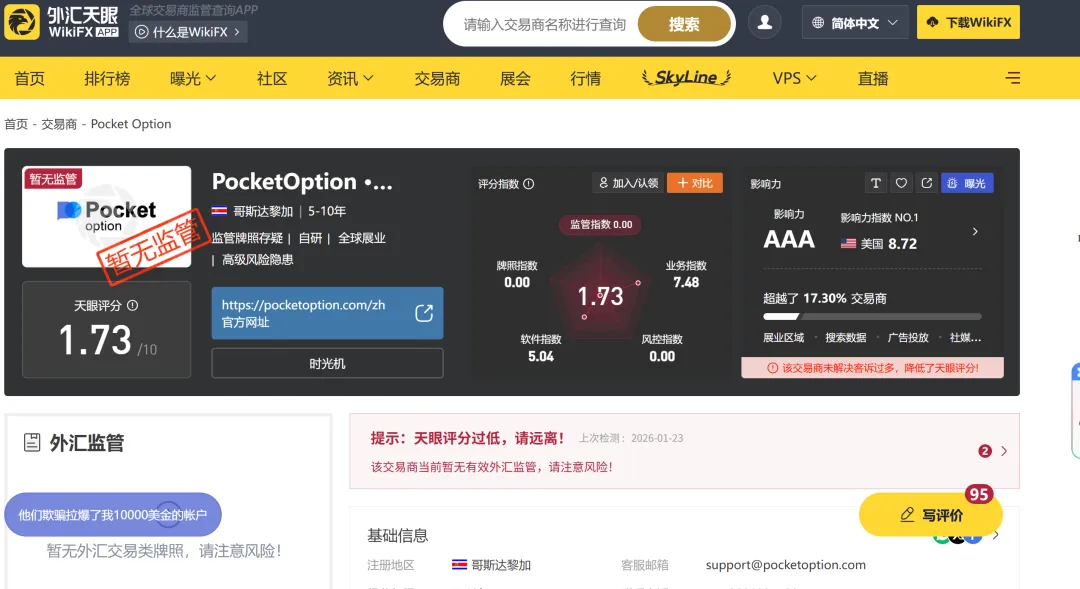This screenshot has width=1080, height=589.
Task: Open the pocketoption.com/zh official website link
Action: coord(327,313)
